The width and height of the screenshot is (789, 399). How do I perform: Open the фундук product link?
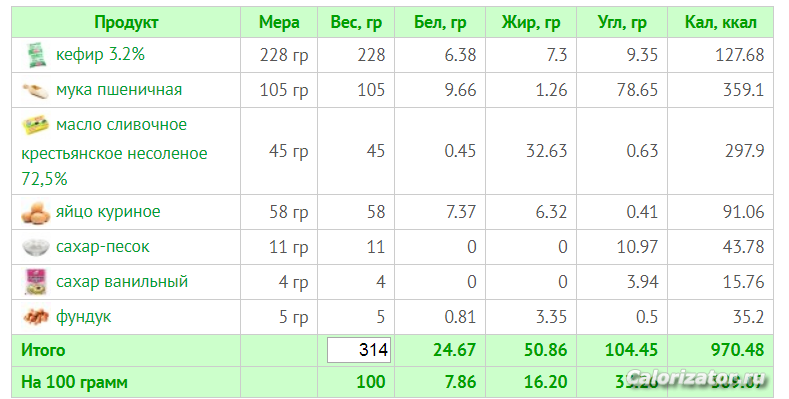pos(84,317)
